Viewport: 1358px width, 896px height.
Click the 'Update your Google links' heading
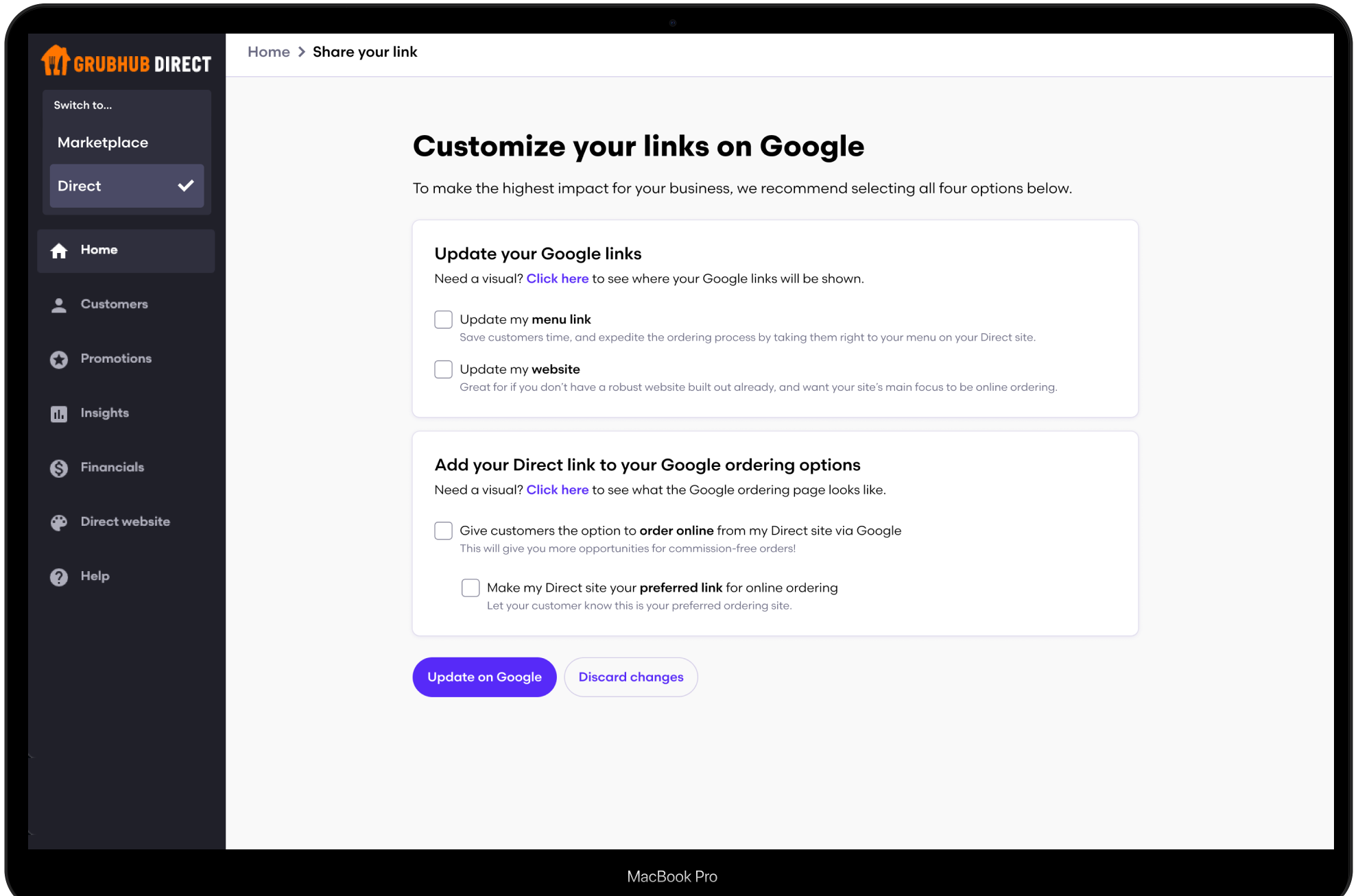(538, 254)
